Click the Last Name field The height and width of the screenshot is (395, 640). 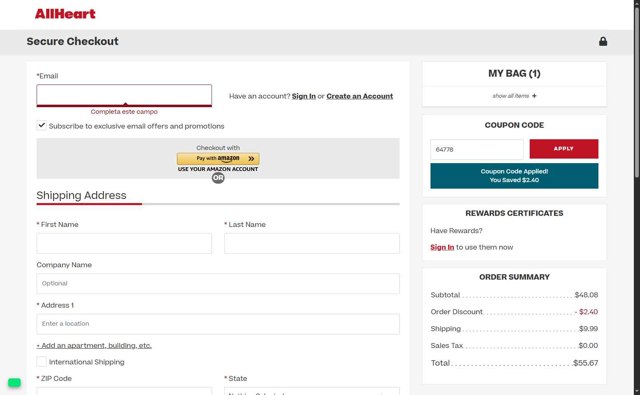pos(312,243)
